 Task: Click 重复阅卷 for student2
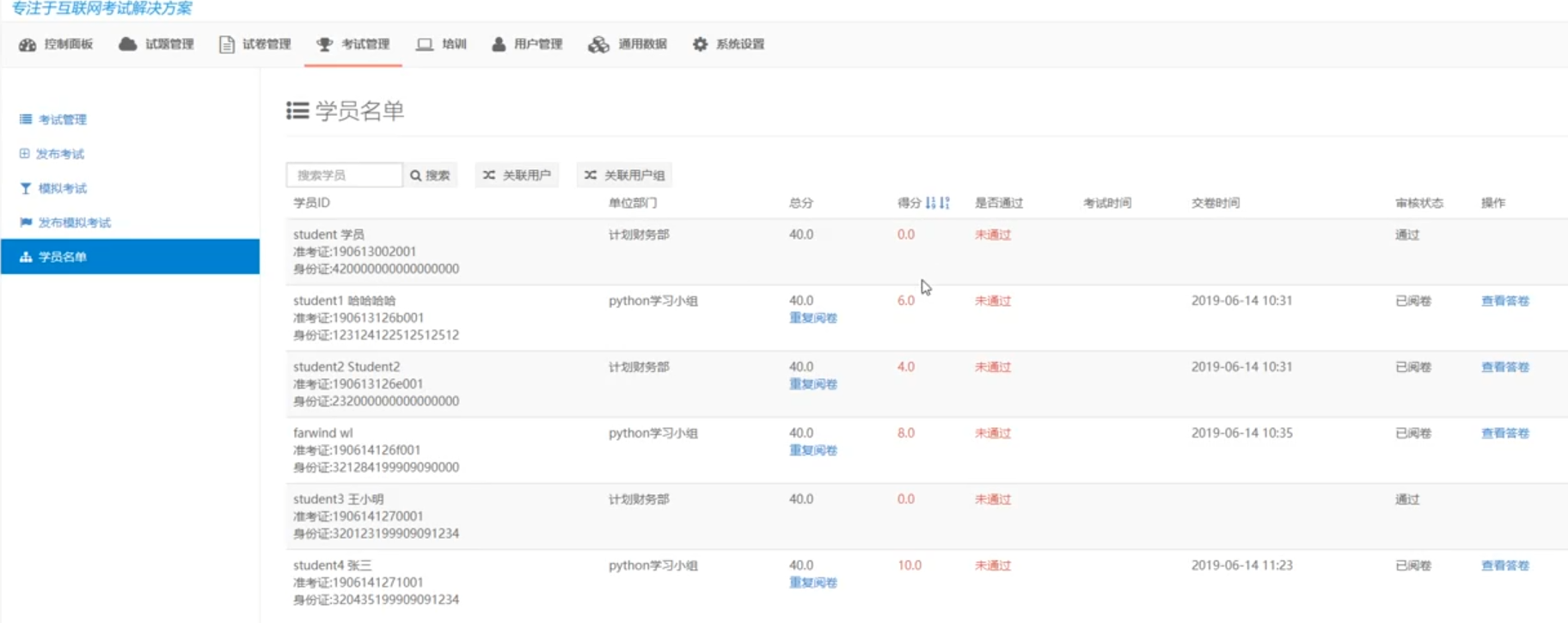tap(813, 384)
